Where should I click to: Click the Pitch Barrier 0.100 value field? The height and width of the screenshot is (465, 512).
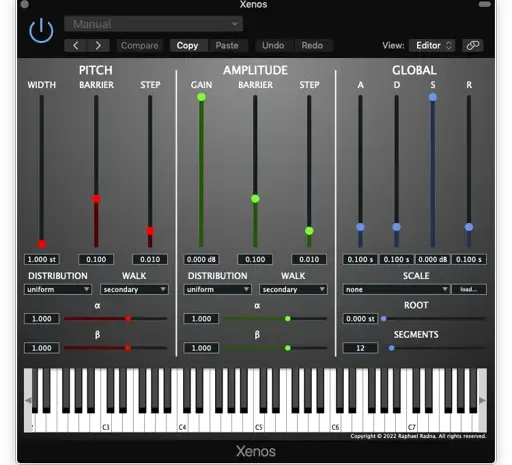point(96,259)
